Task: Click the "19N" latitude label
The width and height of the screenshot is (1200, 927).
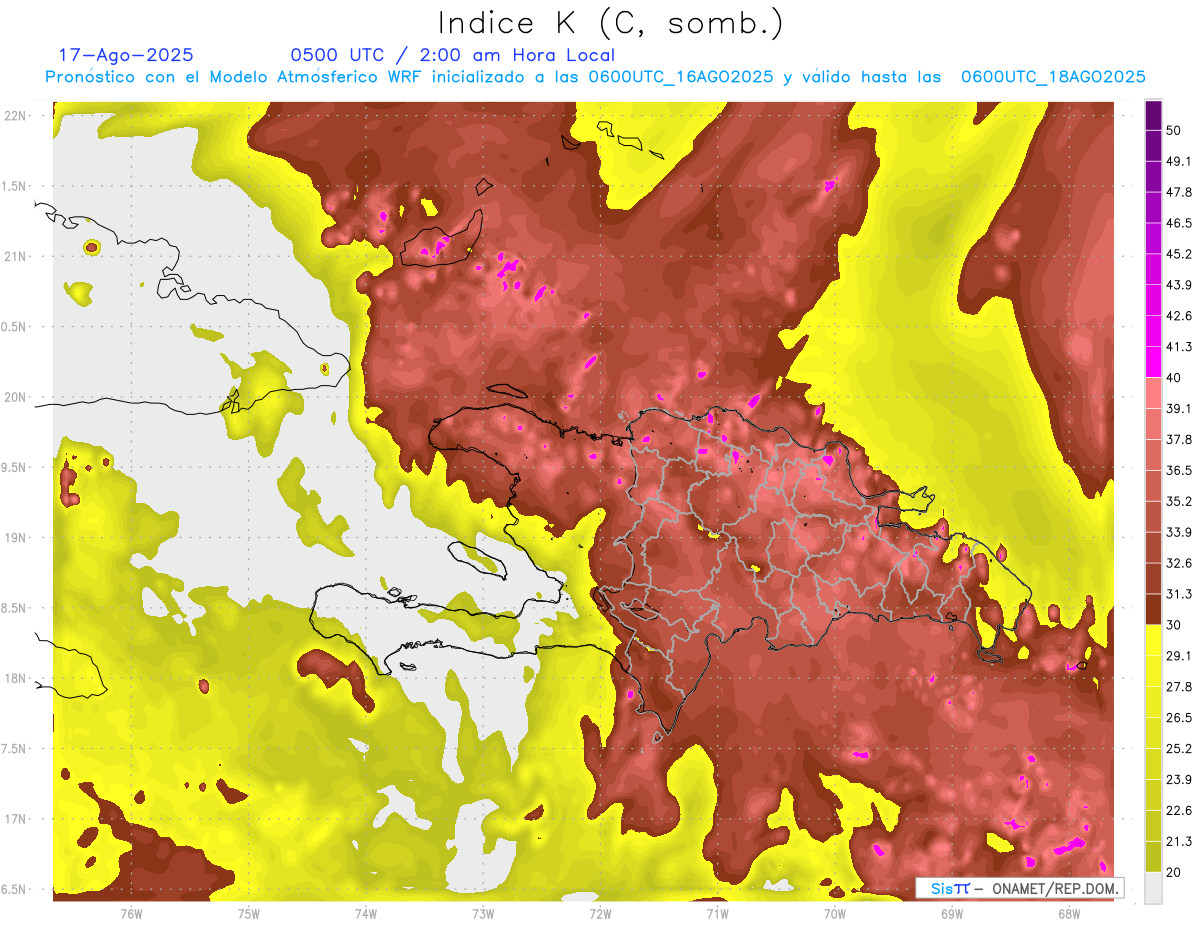Action: [x=17, y=537]
